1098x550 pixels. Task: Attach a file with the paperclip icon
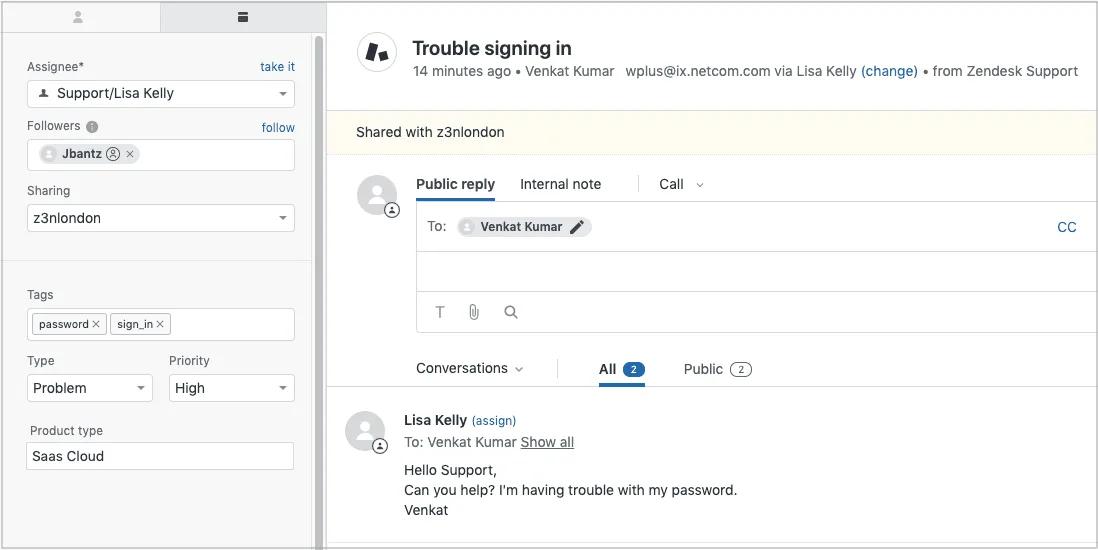coord(474,312)
